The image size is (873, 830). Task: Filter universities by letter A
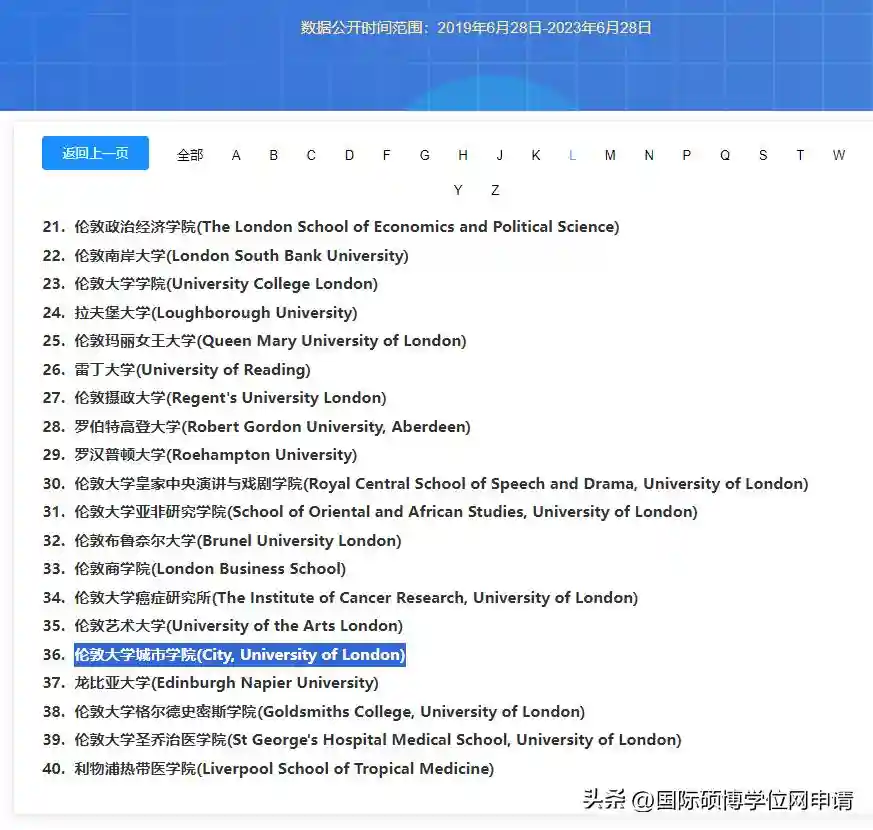(236, 155)
